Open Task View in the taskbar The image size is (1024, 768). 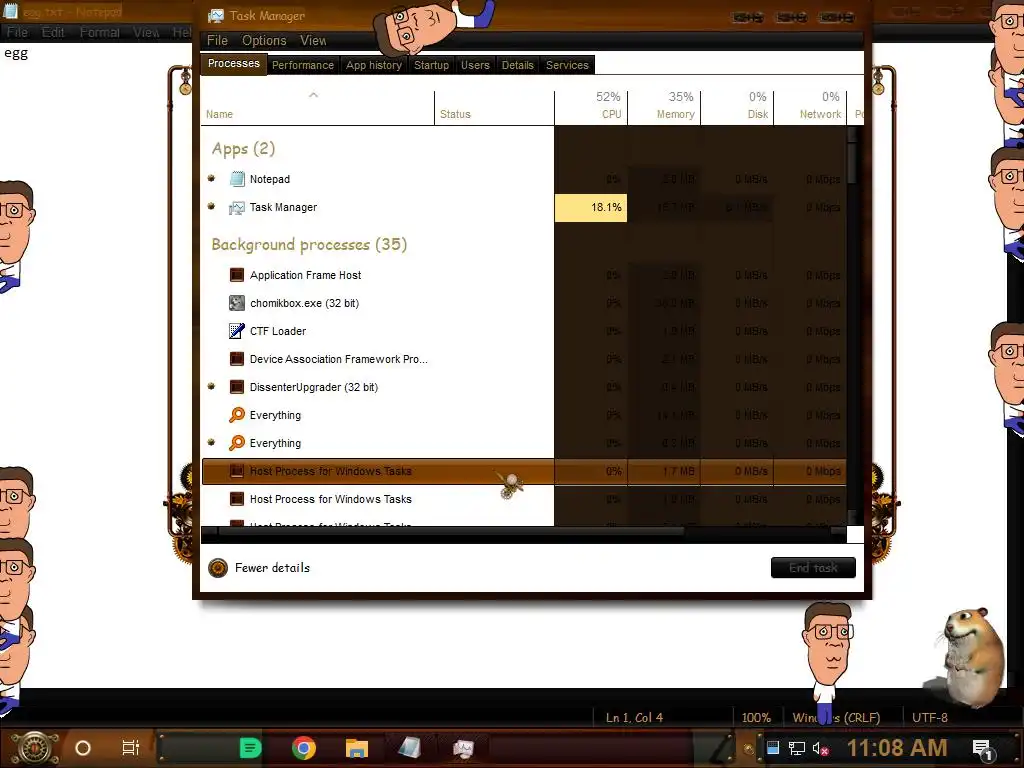131,748
